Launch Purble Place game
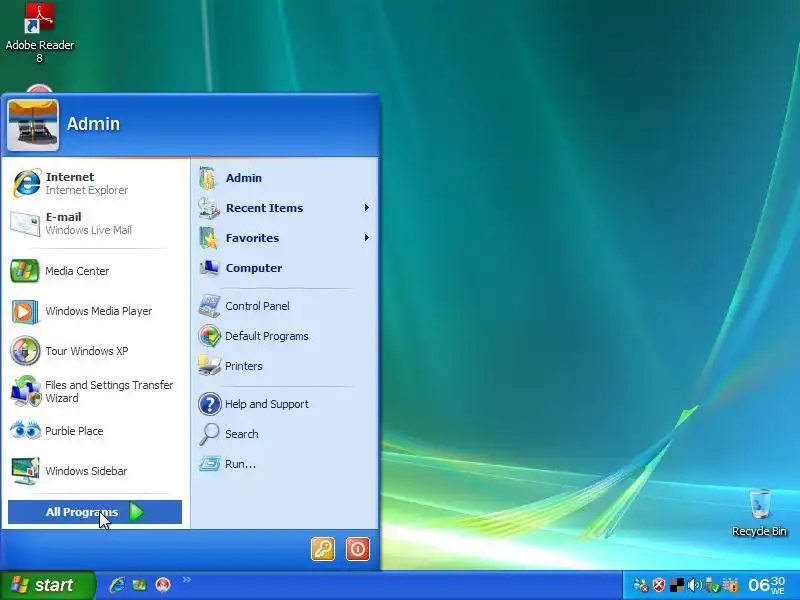This screenshot has height=600, width=800. pos(95,431)
